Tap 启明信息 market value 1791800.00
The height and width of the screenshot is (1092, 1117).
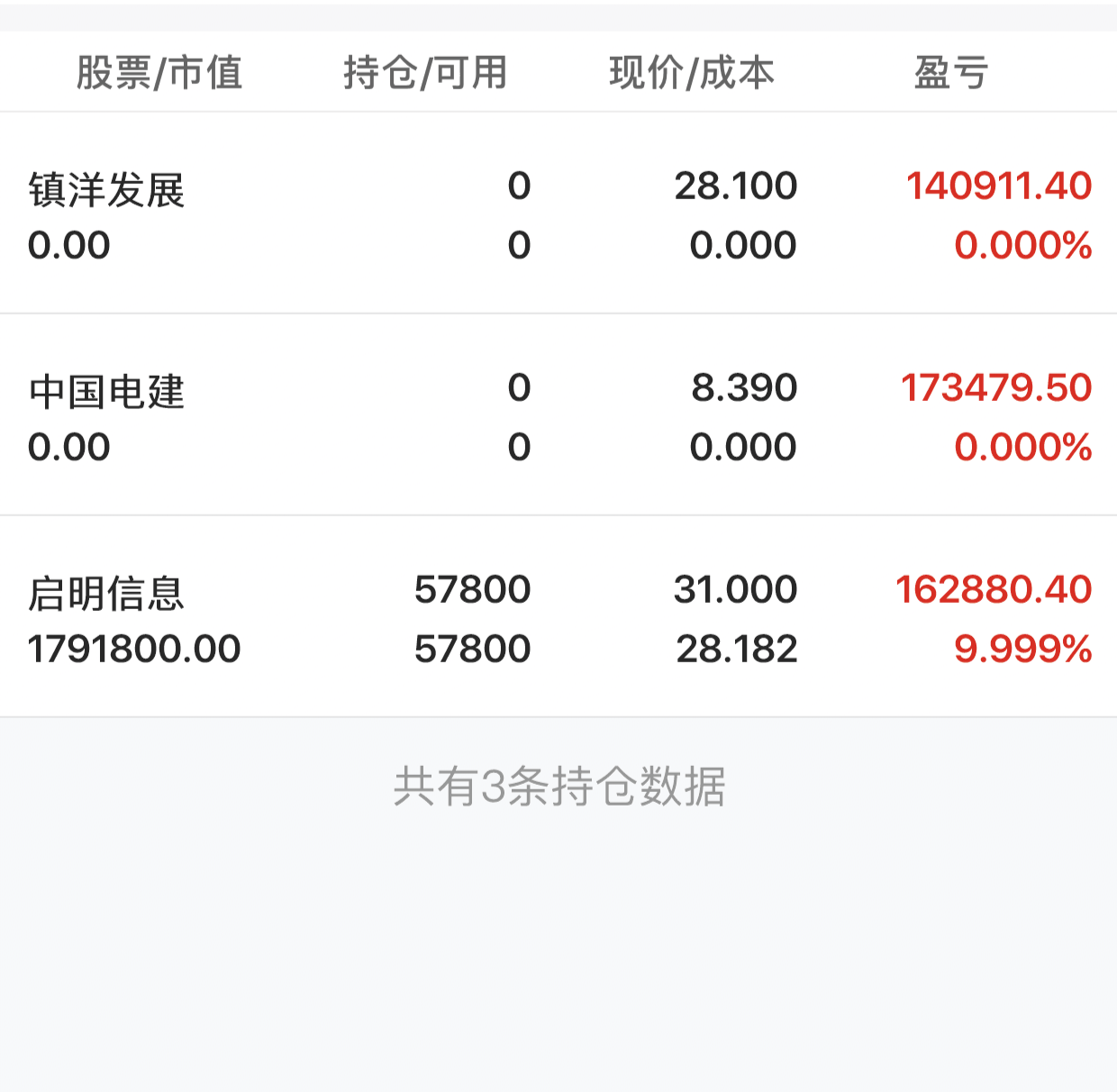tap(134, 650)
